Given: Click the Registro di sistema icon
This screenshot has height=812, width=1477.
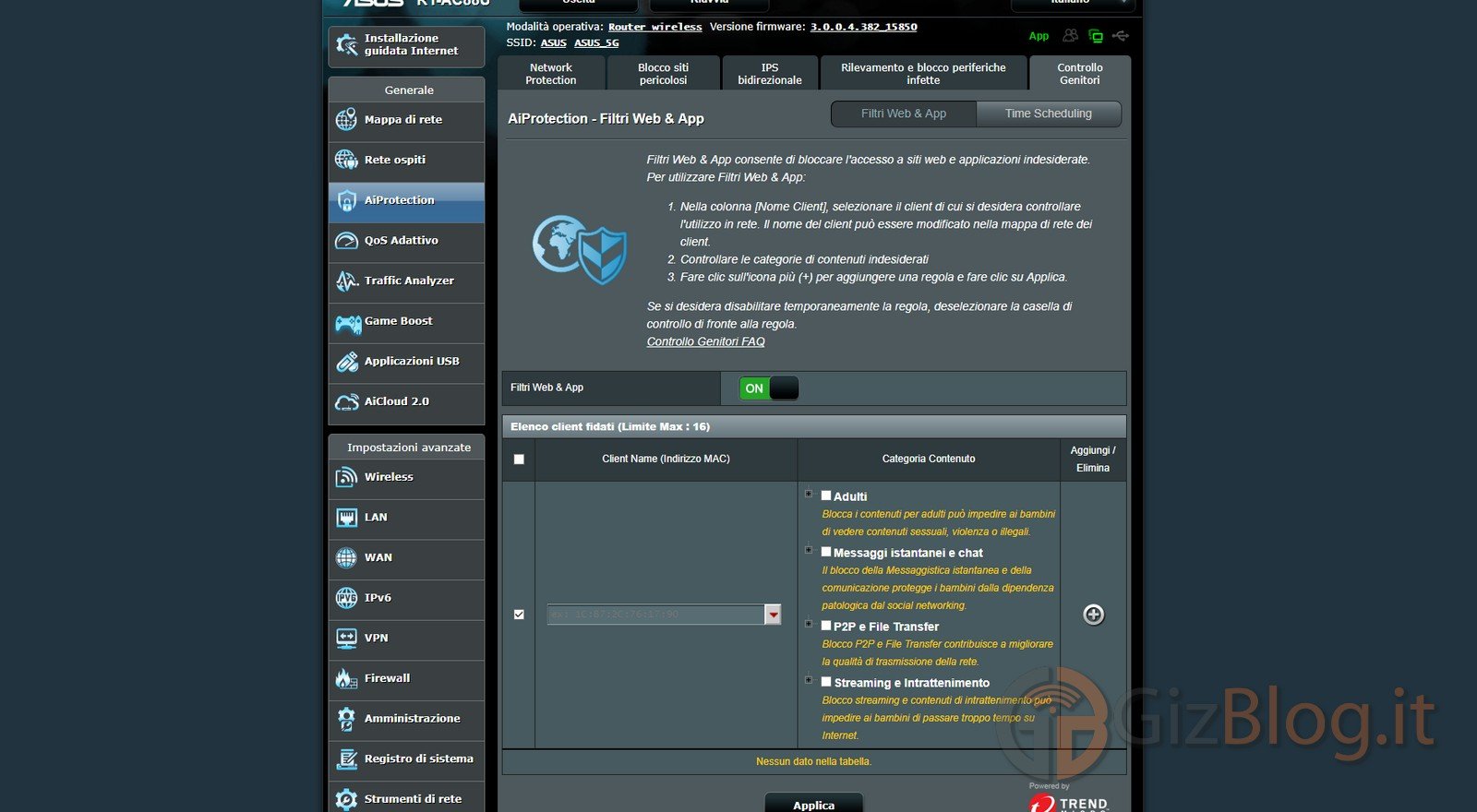Looking at the screenshot, I should click(x=346, y=759).
